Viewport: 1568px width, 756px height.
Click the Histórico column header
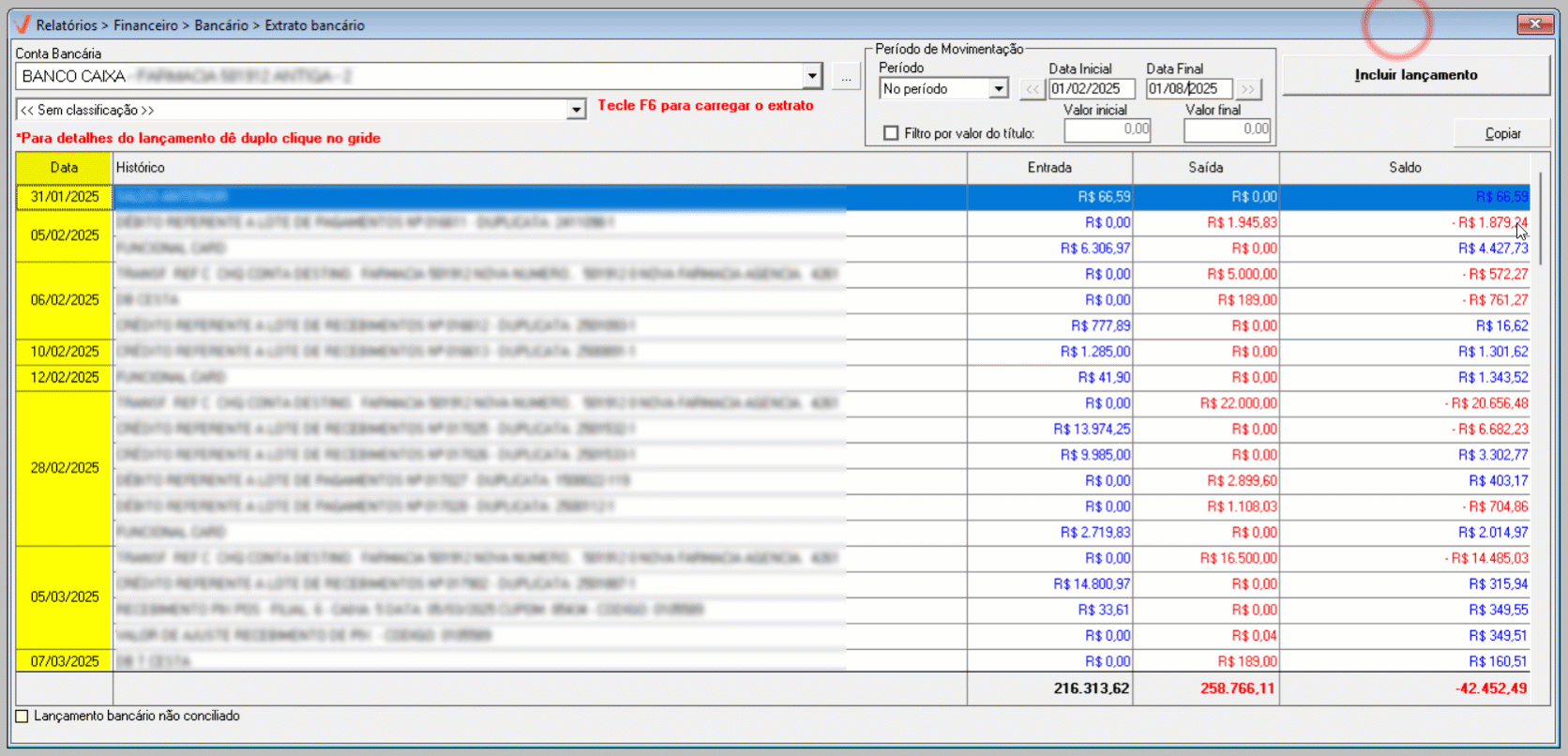pyautogui.click(x=539, y=168)
